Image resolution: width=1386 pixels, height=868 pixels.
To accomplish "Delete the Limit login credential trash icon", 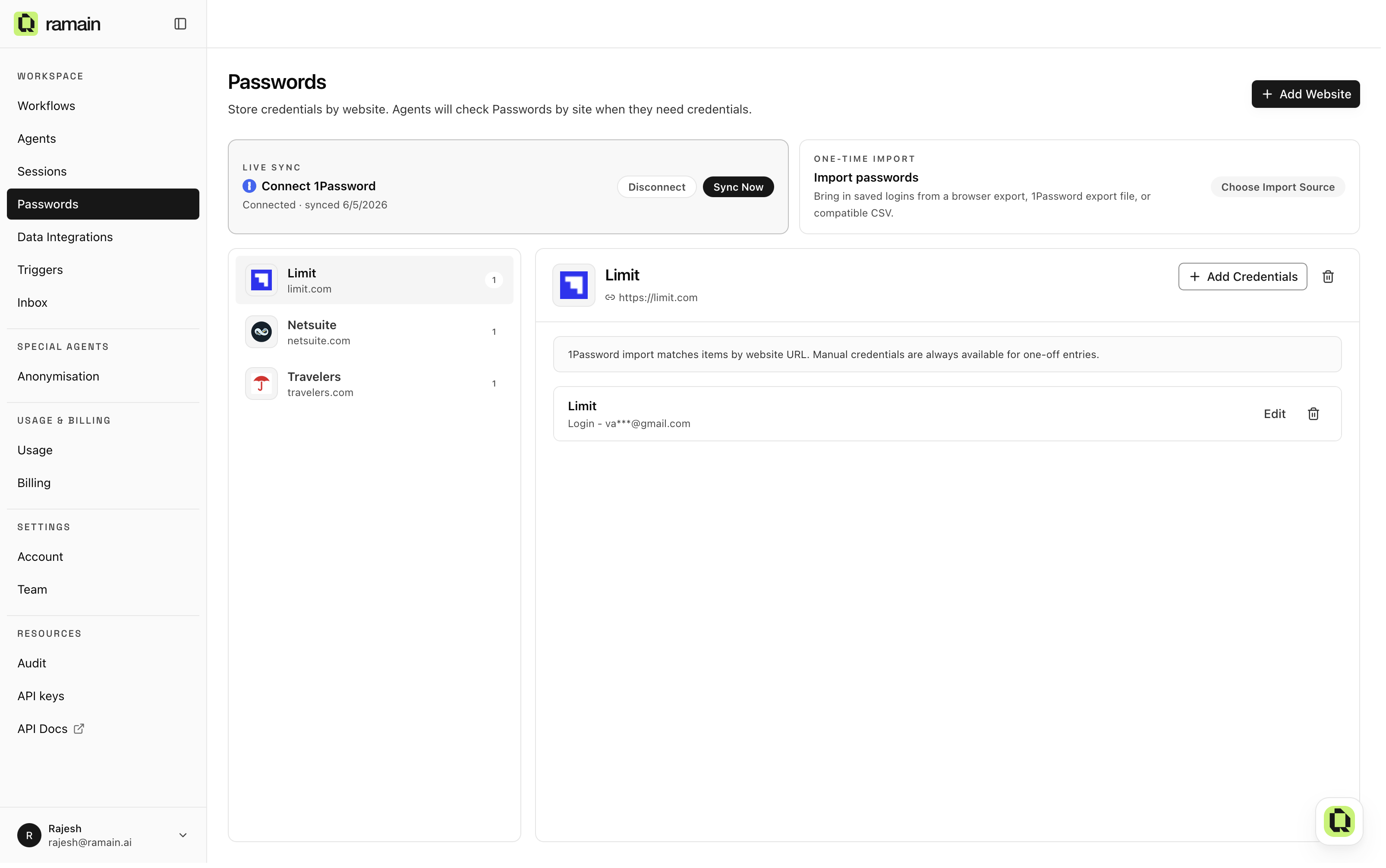I will [1313, 414].
